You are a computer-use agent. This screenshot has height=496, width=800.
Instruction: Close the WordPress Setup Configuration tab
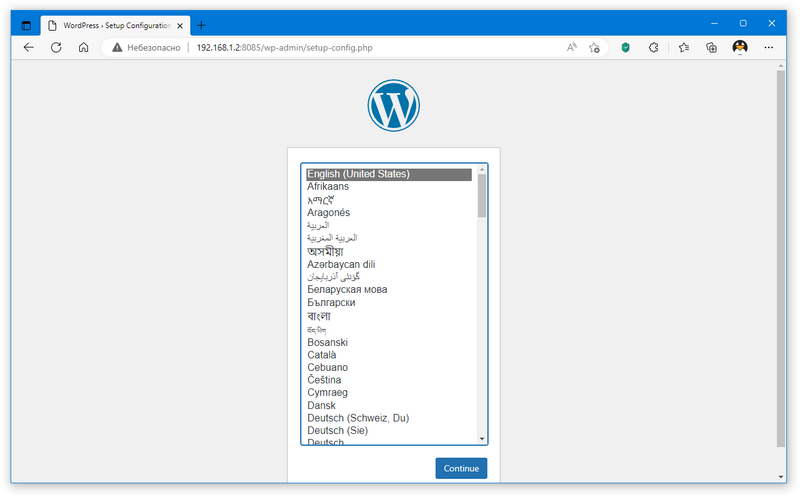tap(180, 26)
